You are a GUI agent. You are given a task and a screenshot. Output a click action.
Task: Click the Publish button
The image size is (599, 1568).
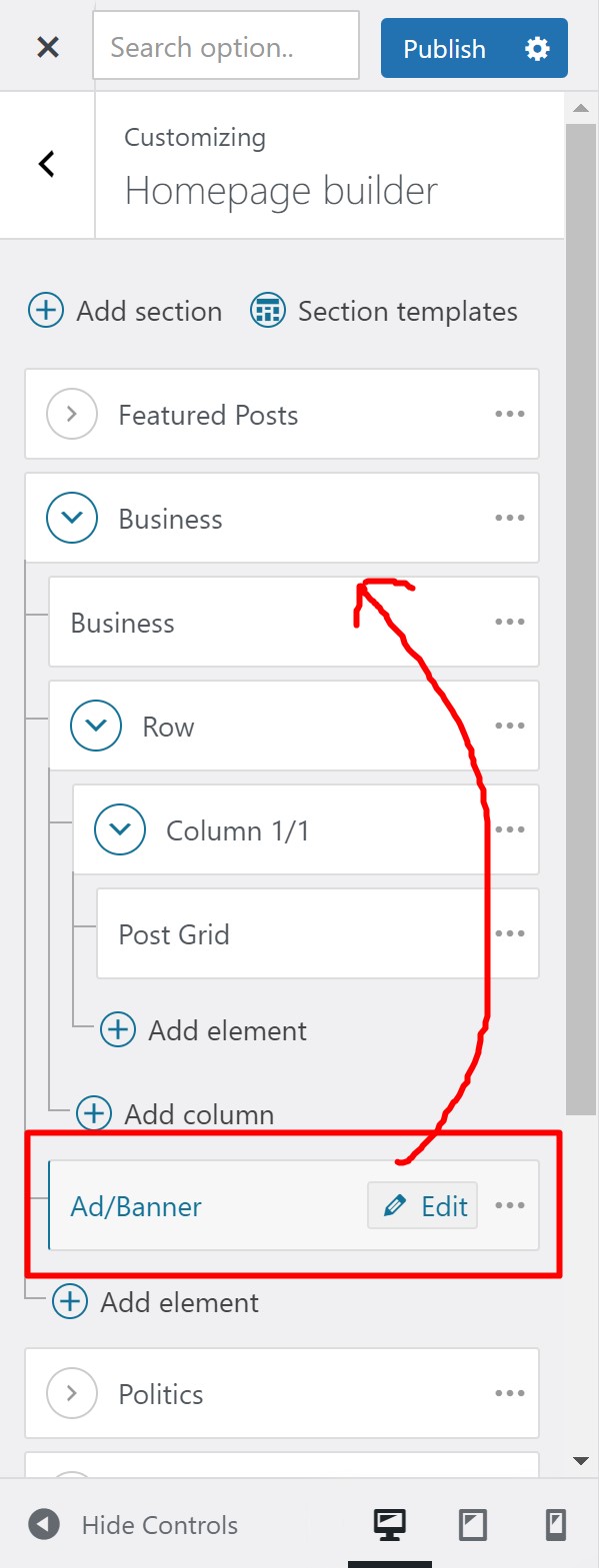pyautogui.click(x=444, y=48)
